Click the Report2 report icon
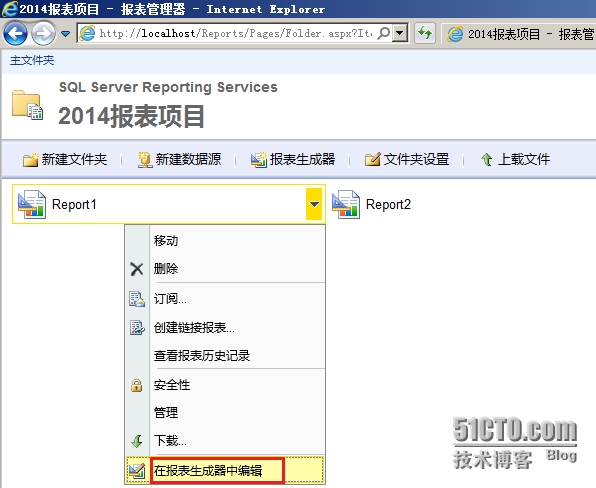Screen dimensions: 596x488 click(x=346, y=204)
